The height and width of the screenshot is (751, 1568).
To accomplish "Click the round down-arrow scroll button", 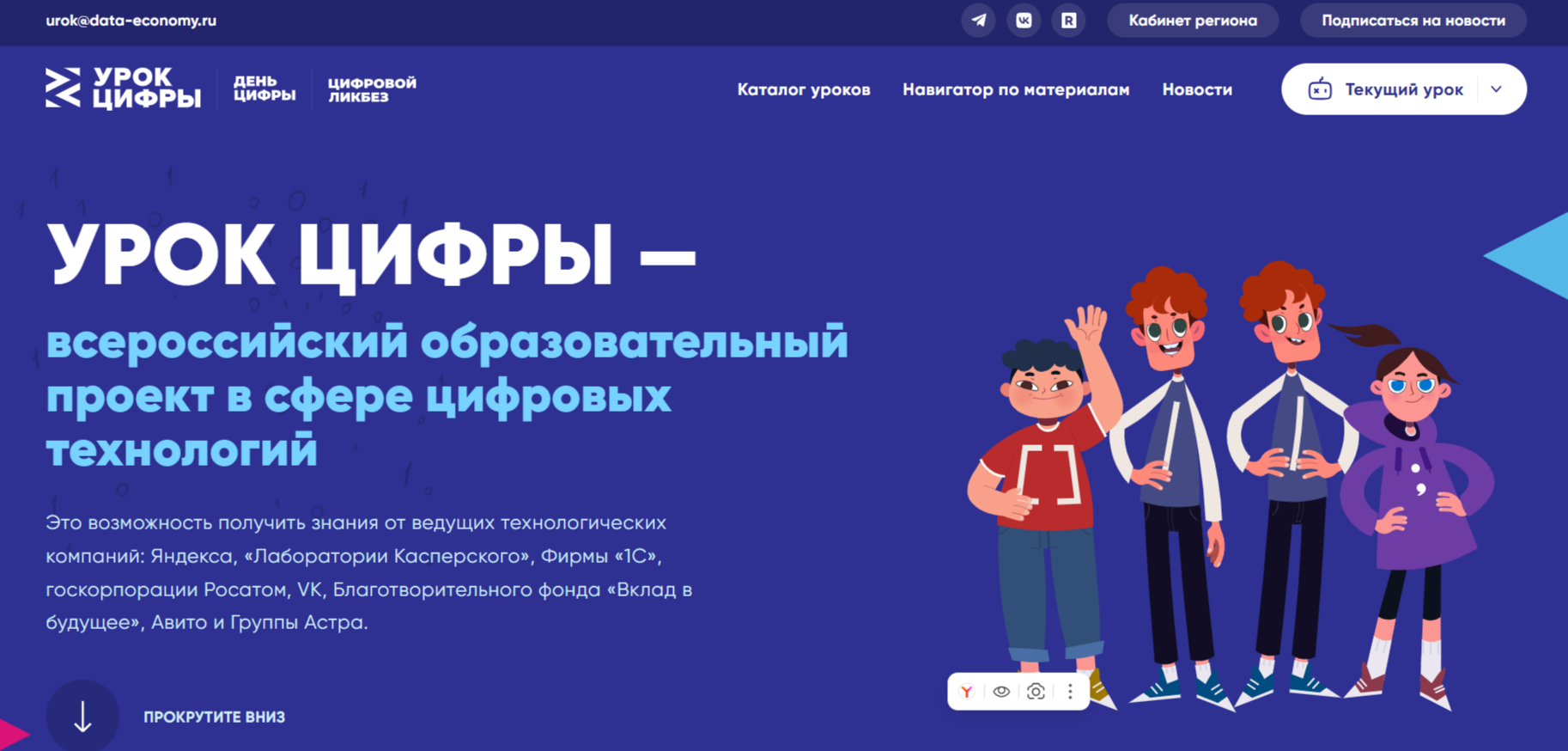I will click(82, 716).
